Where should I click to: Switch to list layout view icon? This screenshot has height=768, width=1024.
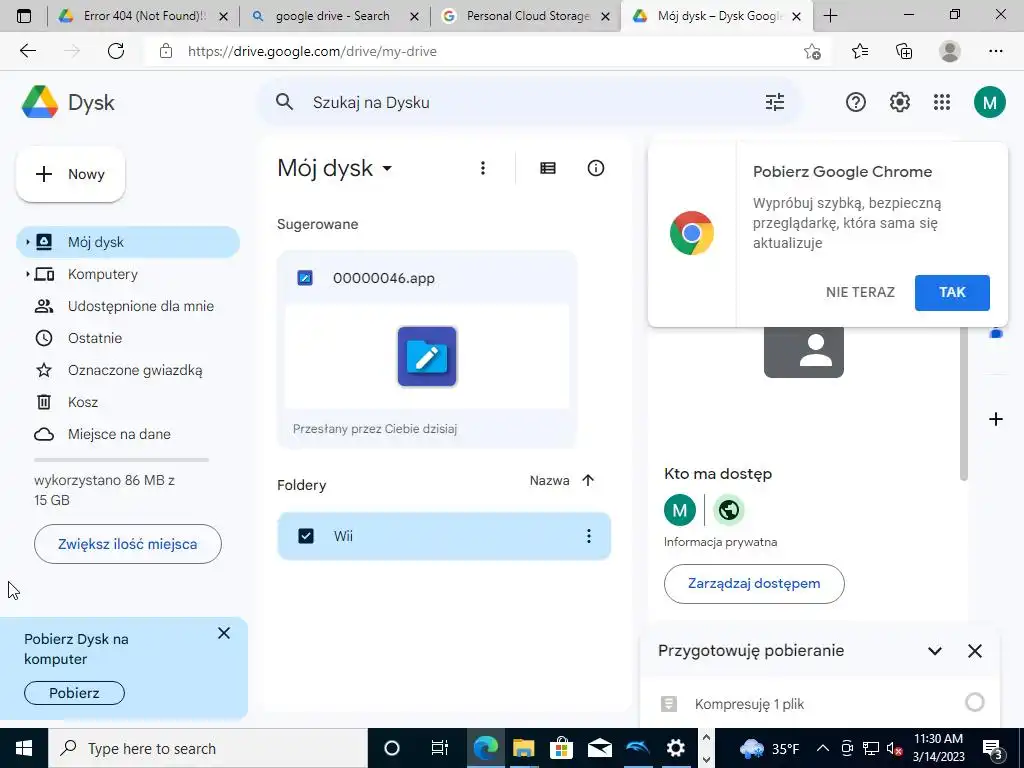coord(548,168)
